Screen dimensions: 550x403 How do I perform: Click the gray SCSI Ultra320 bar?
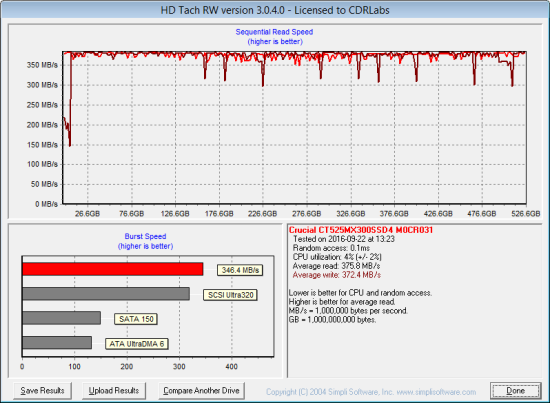106,294
